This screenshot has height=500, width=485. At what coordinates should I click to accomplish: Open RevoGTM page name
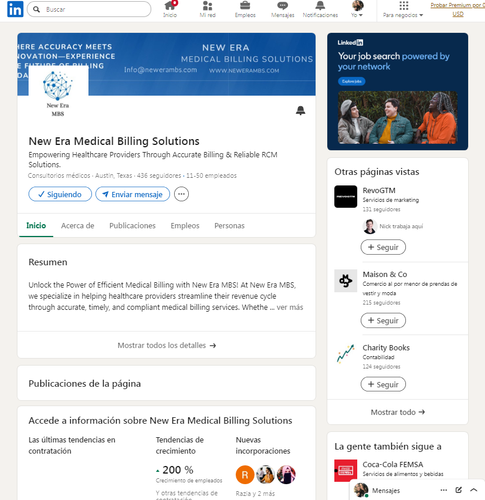point(379,190)
